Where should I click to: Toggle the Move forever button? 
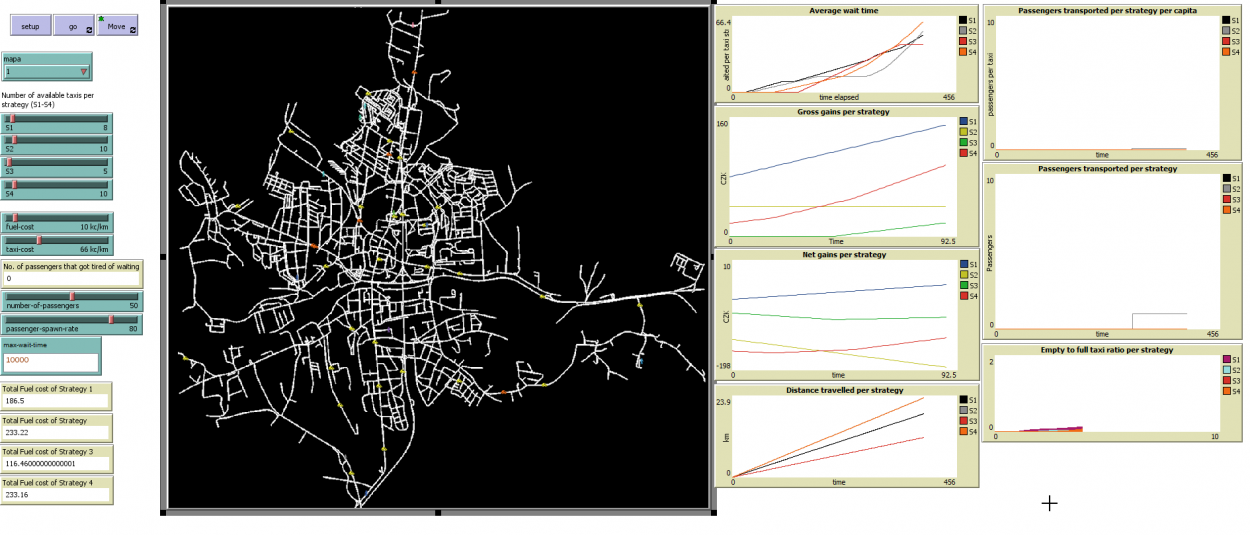117,26
